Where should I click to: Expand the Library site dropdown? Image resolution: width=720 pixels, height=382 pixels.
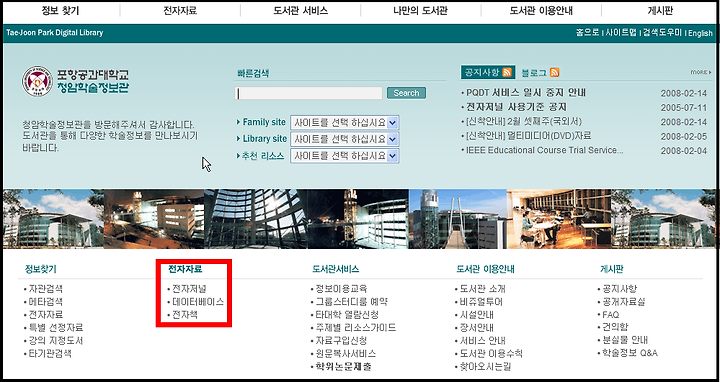pos(344,139)
